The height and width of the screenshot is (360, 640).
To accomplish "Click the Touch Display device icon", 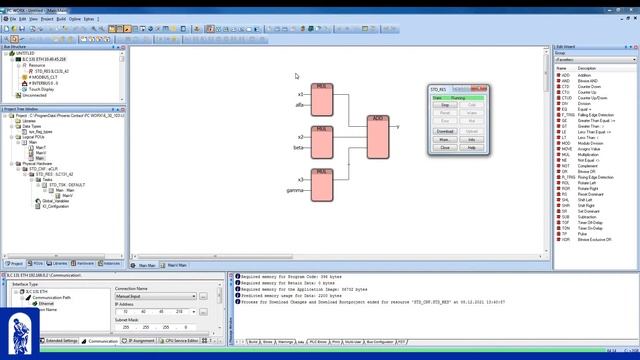I will [24, 89].
